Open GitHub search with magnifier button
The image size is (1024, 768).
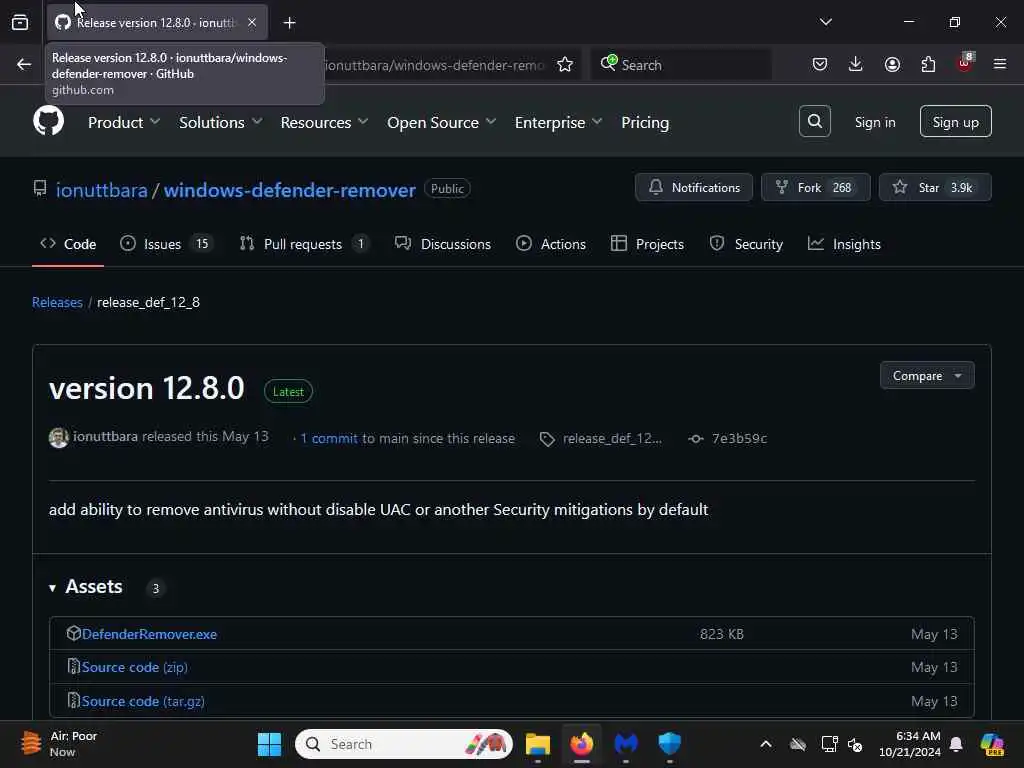(x=814, y=121)
